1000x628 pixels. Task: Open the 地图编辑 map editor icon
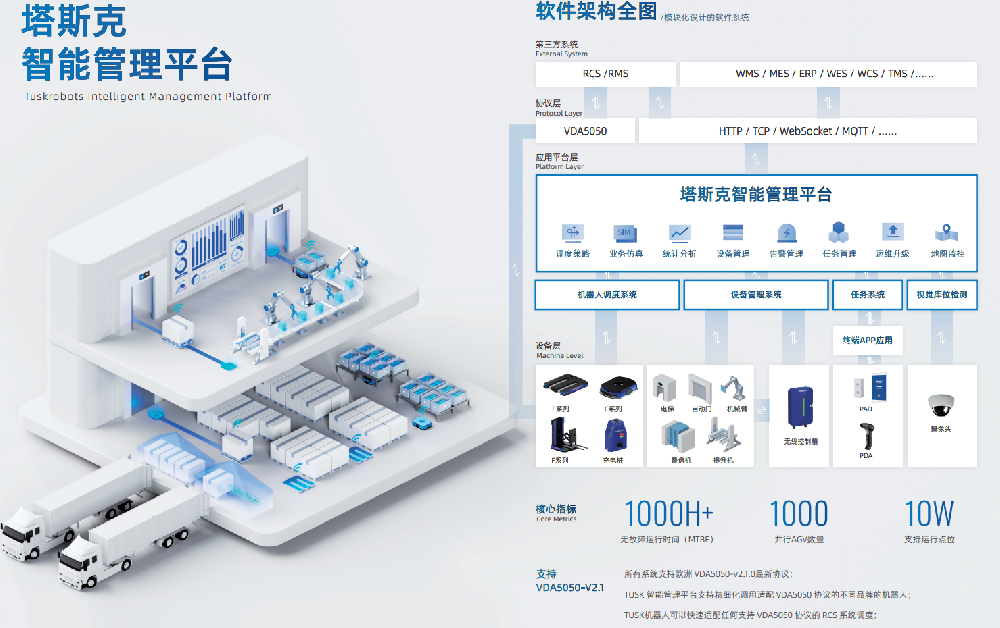click(946, 232)
